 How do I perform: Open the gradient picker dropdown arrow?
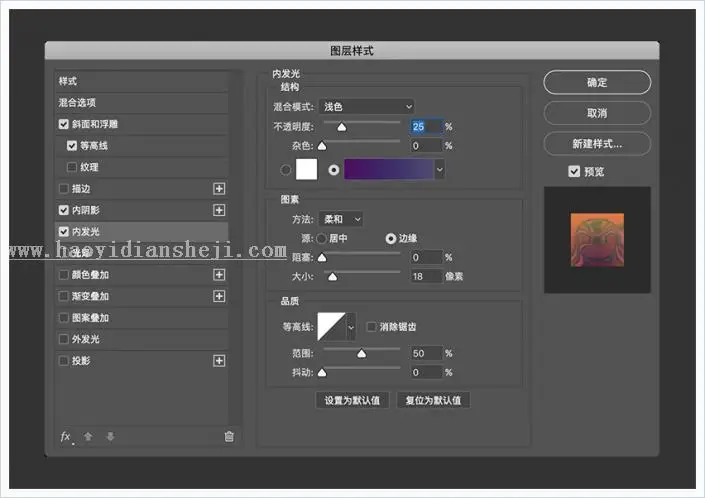(x=440, y=169)
